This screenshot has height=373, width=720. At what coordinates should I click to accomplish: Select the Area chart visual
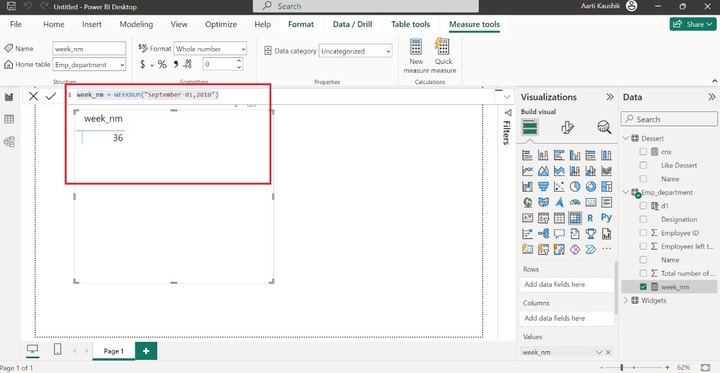543,171
